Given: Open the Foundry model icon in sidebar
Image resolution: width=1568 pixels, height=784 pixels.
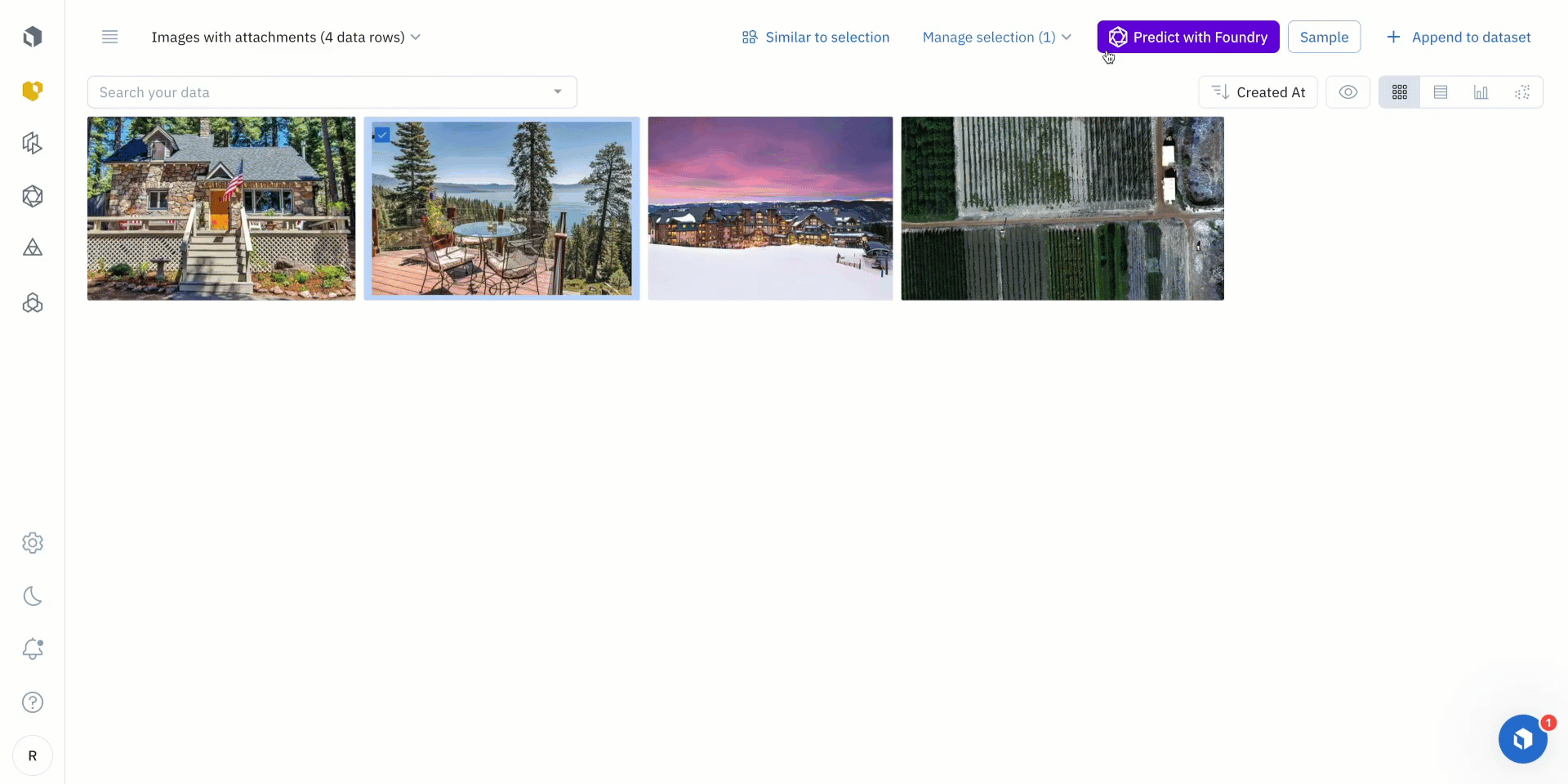Looking at the screenshot, I should 33,196.
